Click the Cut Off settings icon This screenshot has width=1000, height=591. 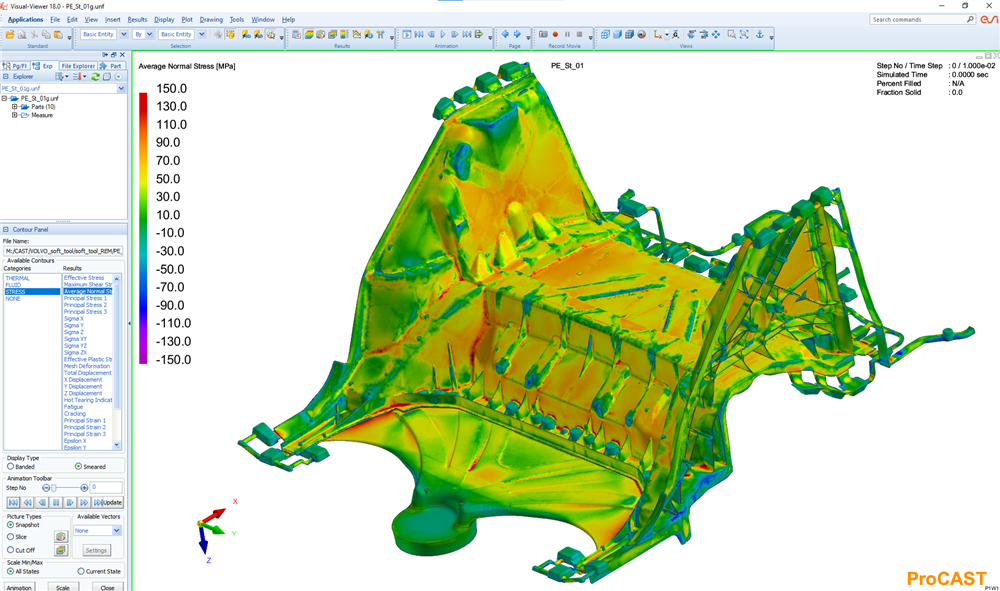(x=61, y=550)
